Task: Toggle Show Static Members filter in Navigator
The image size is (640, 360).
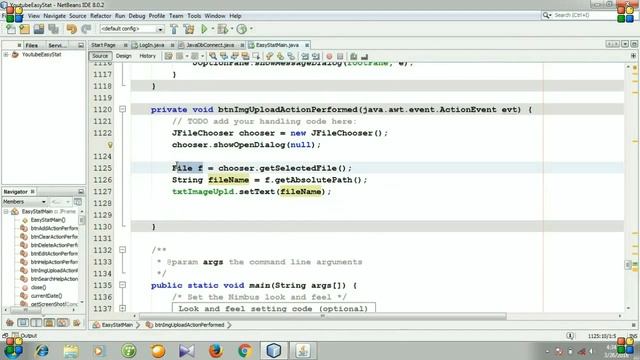Action: point(36,323)
